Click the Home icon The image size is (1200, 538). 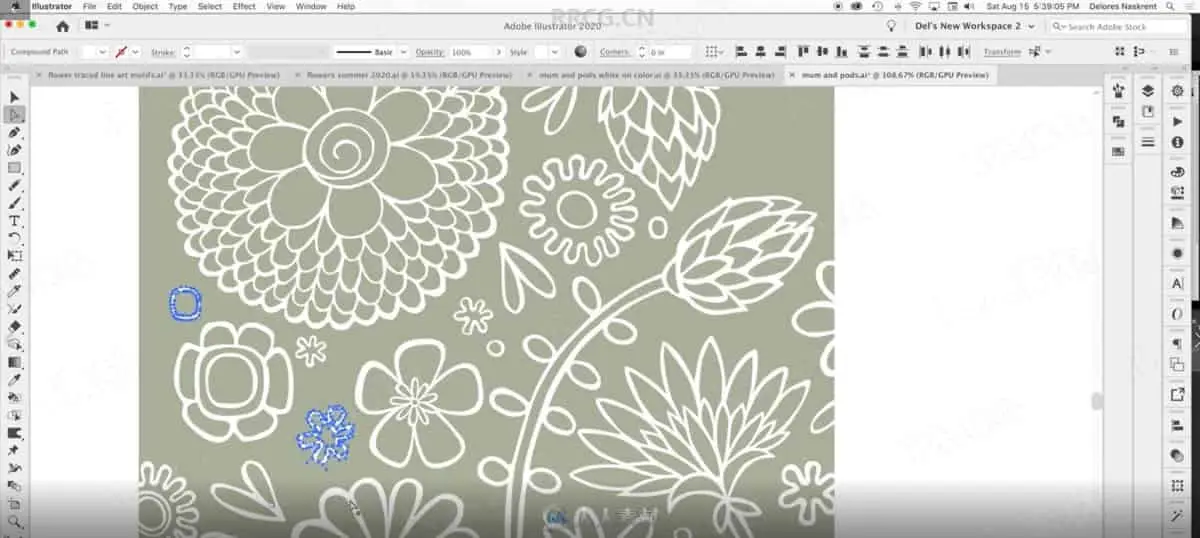(63, 26)
